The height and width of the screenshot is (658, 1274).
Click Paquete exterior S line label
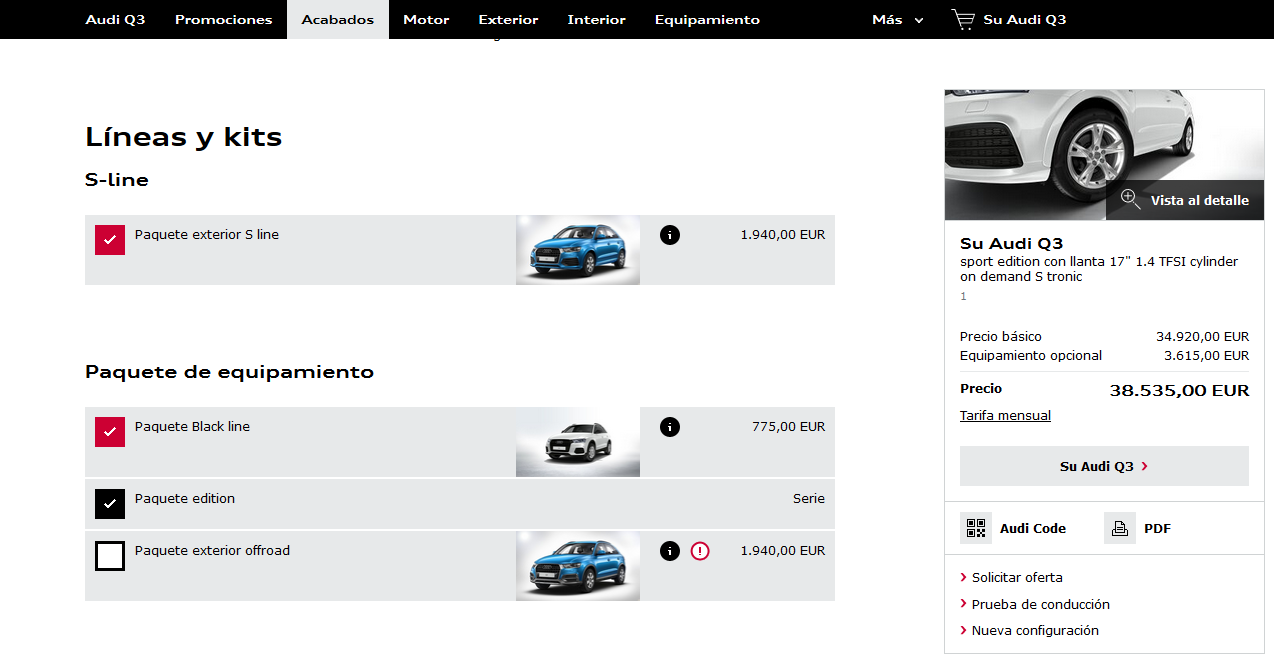(207, 235)
